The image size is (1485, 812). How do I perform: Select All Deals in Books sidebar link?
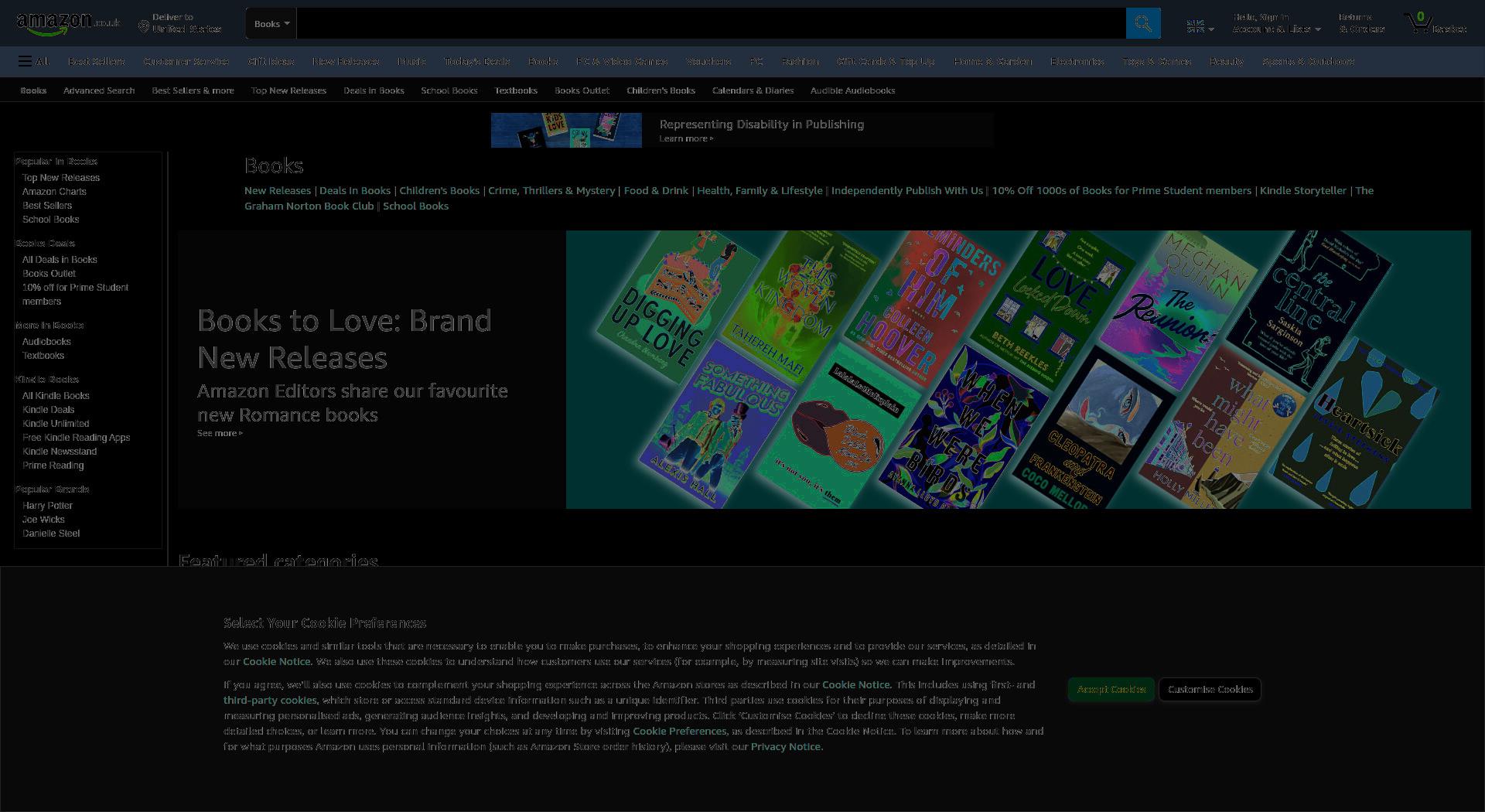pyautogui.click(x=60, y=260)
